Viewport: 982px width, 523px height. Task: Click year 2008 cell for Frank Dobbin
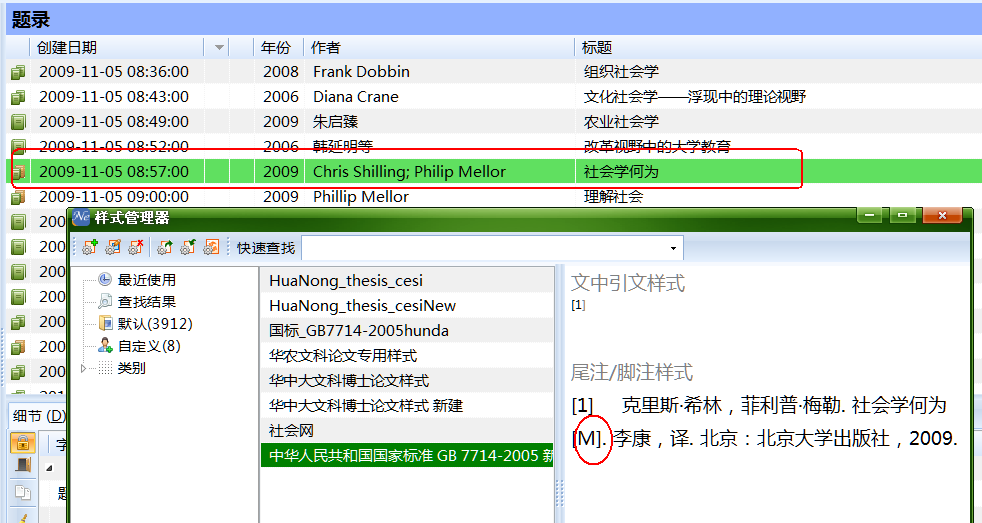(281, 72)
